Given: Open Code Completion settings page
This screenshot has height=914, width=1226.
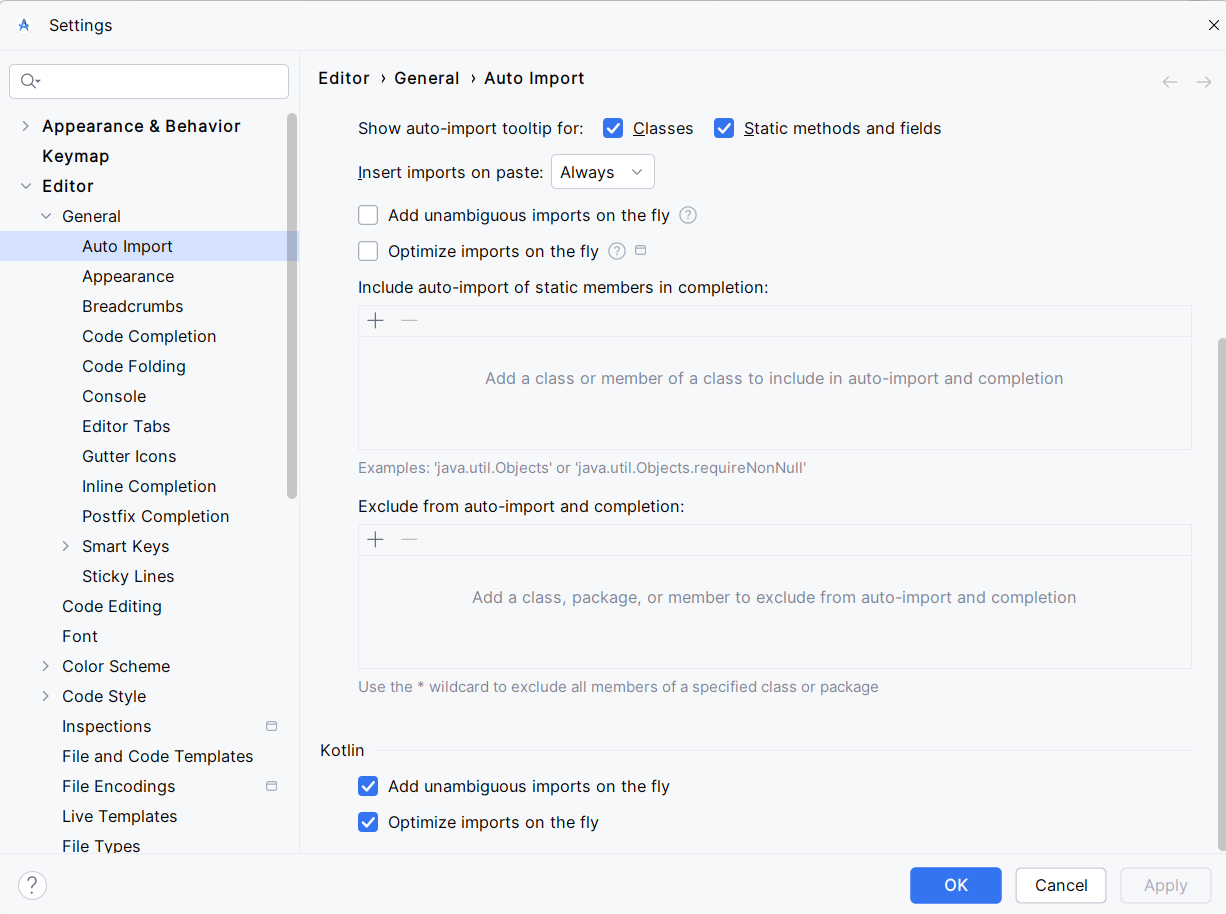Looking at the screenshot, I should (149, 336).
